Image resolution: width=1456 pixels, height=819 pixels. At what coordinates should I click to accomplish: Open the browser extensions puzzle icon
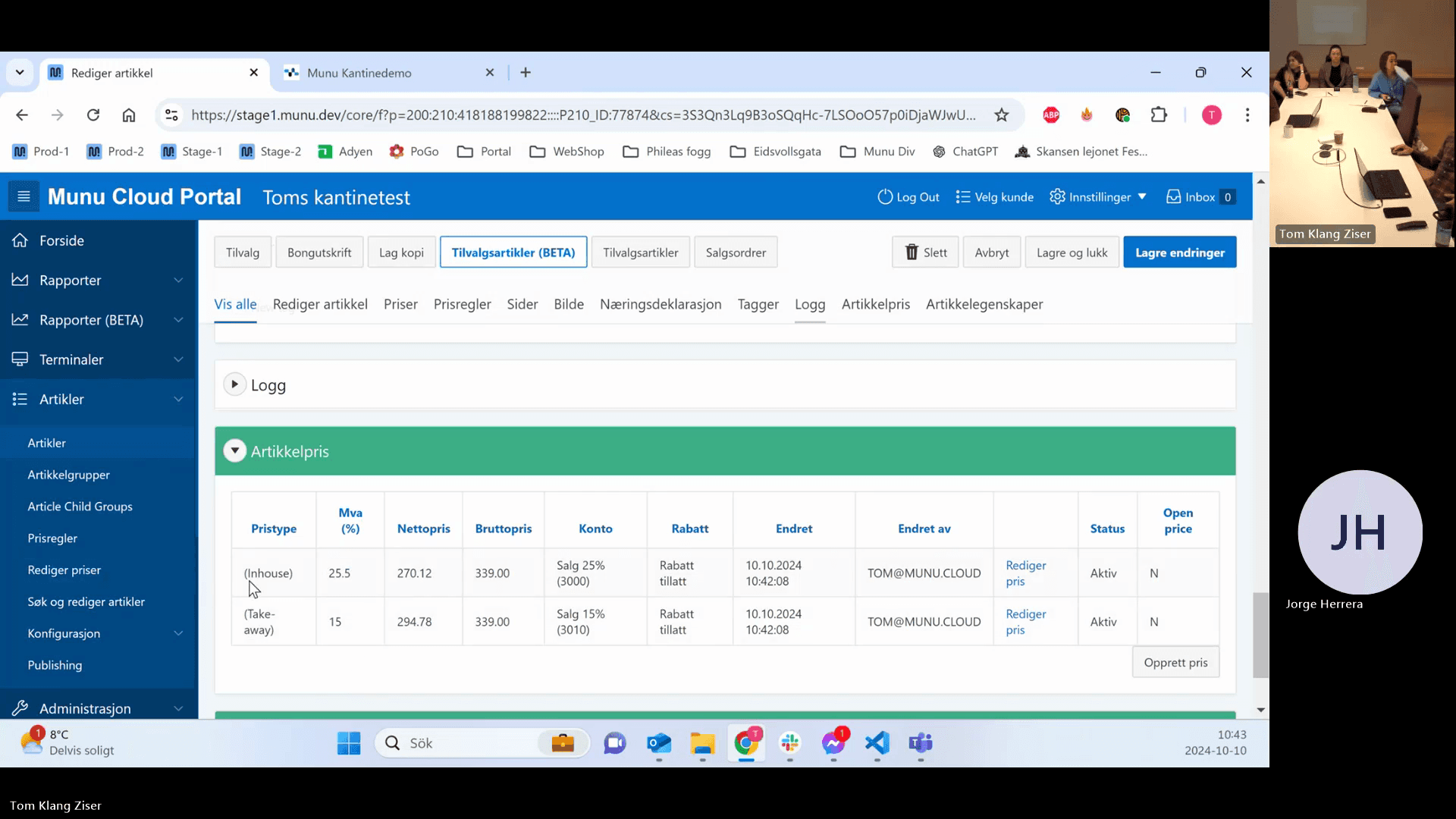[1159, 115]
